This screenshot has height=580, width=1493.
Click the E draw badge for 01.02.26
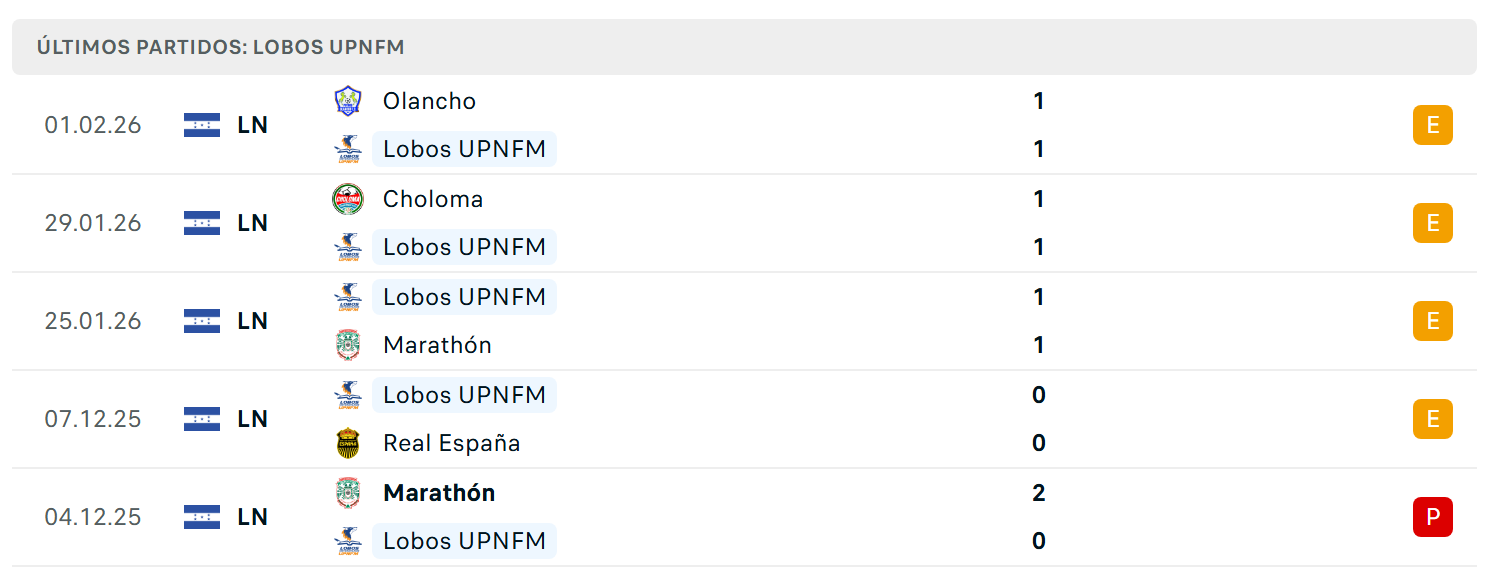coord(1432,125)
